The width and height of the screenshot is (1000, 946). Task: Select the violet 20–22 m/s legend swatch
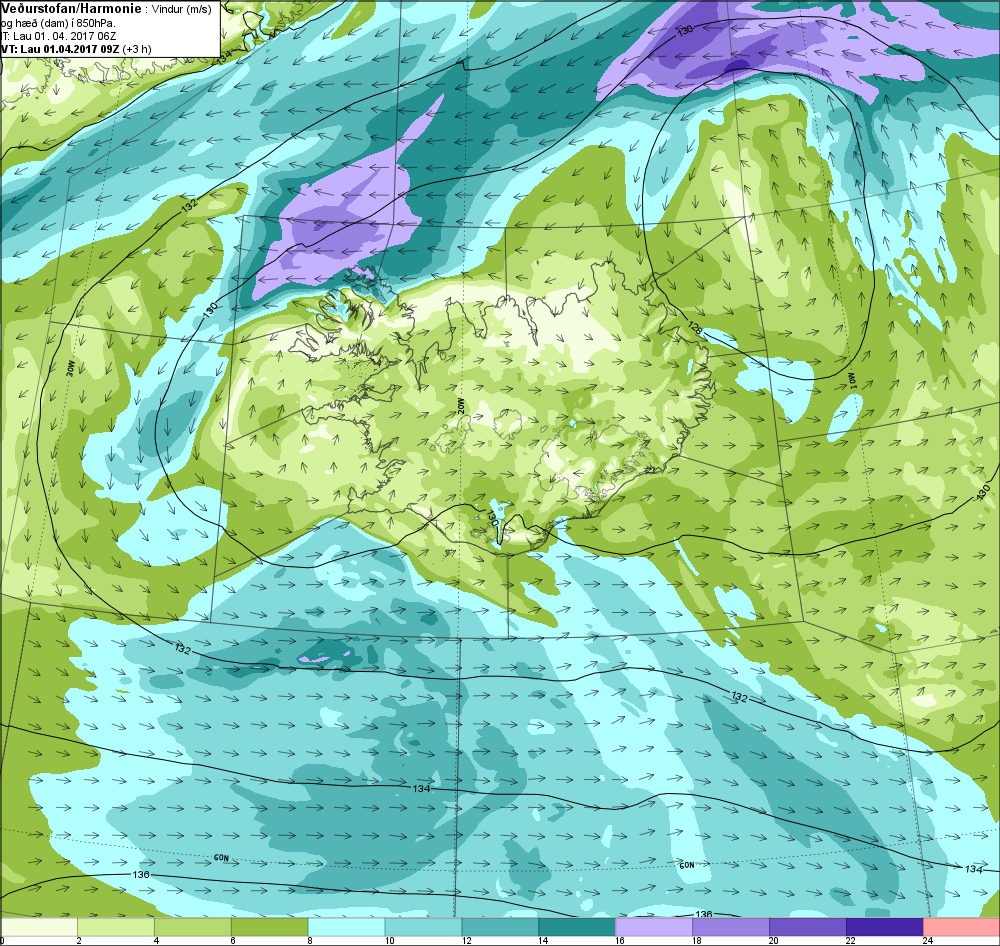coord(807,926)
